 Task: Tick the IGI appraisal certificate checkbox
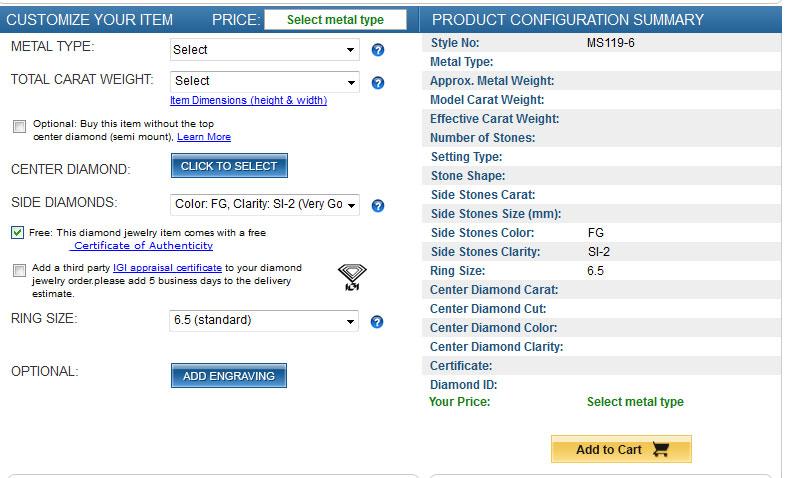click(x=20, y=270)
